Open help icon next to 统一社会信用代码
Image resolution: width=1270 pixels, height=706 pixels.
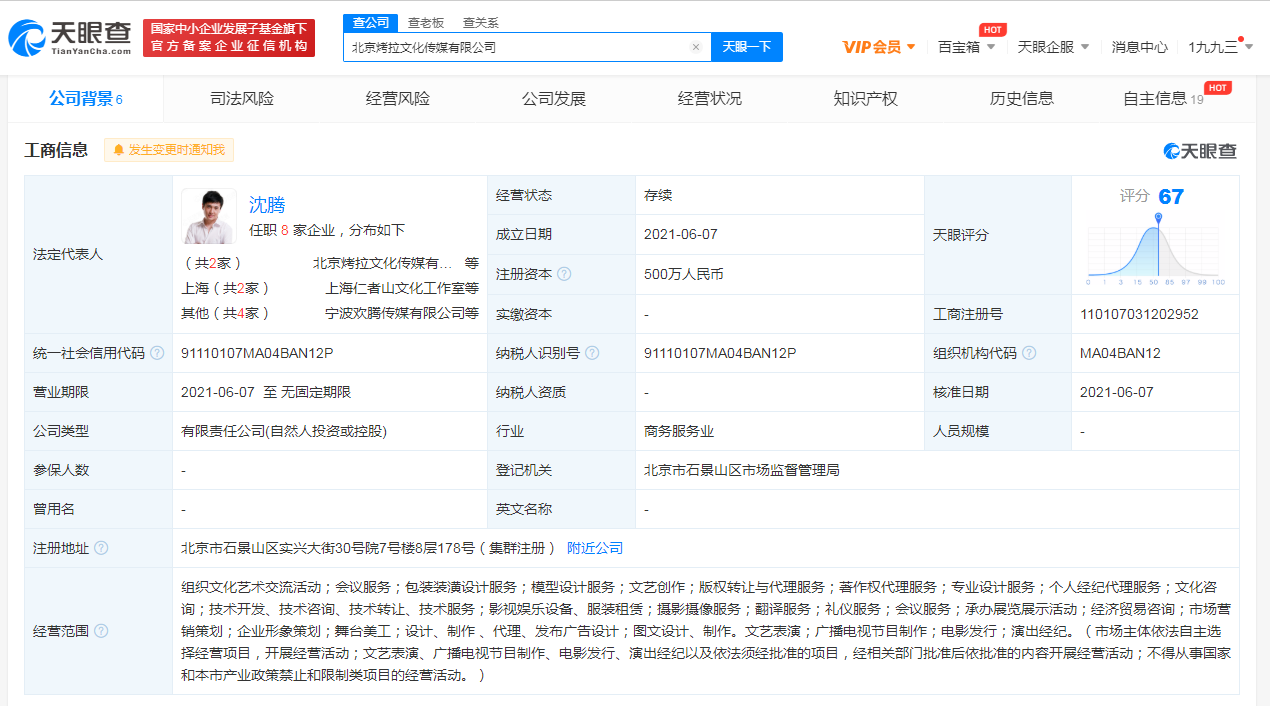click(157, 353)
